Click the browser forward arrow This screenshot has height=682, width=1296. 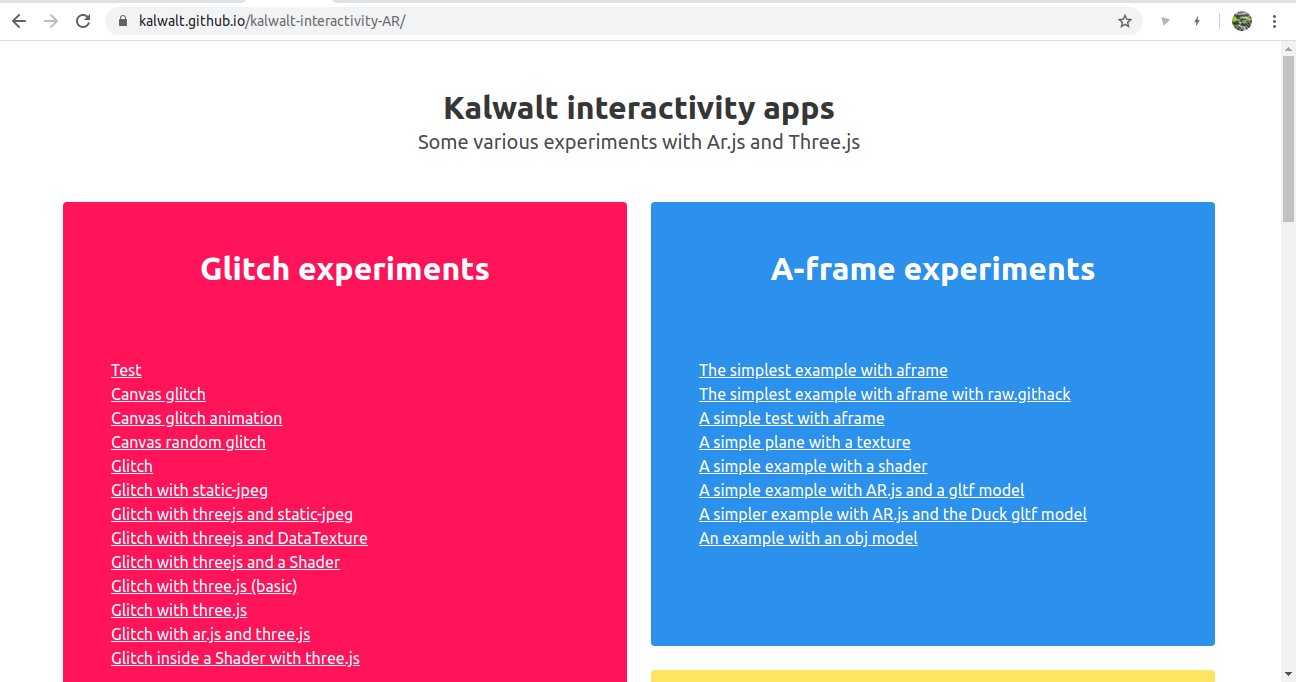click(51, 21)
